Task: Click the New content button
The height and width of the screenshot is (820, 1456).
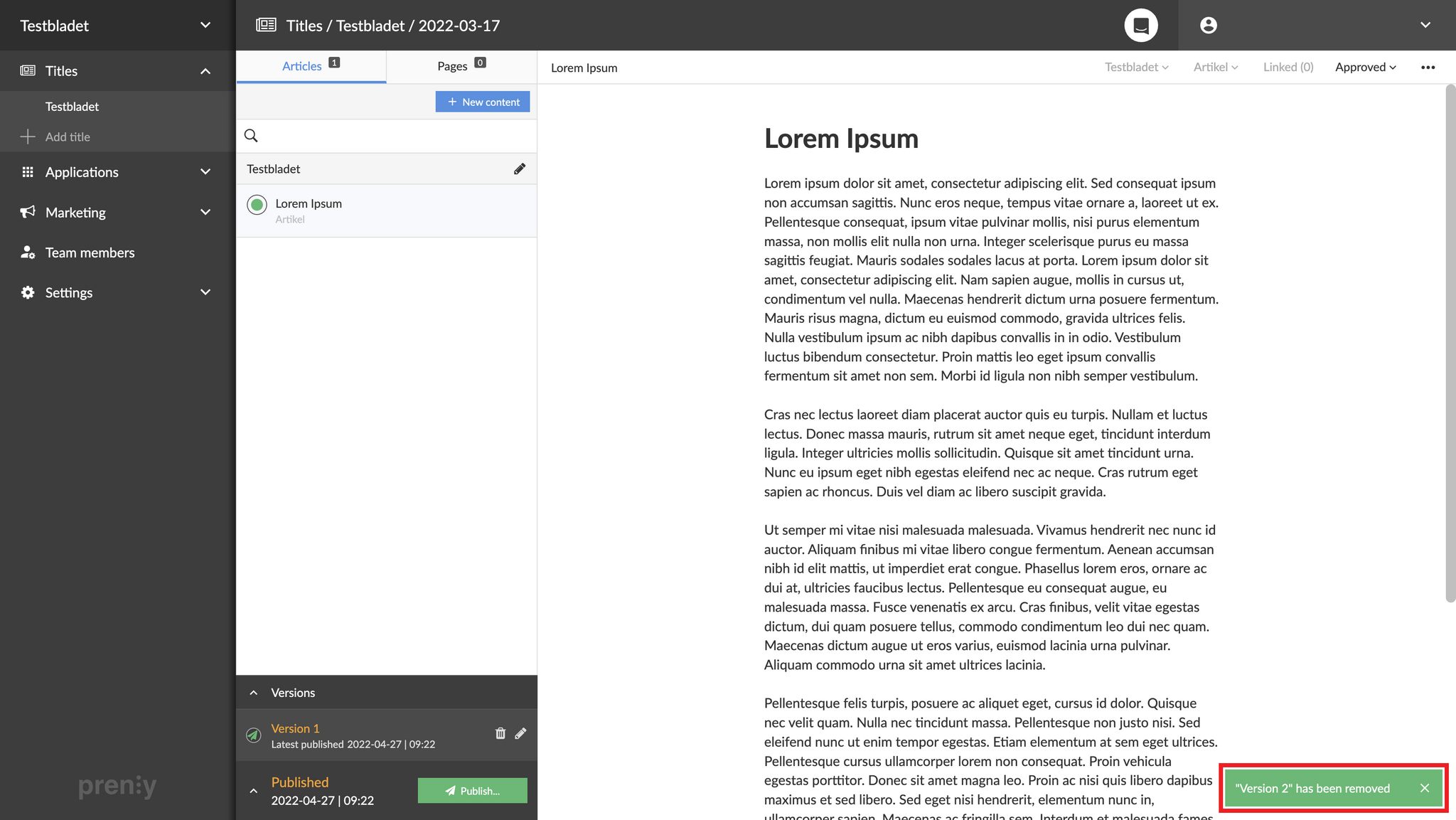Action: (x=482, y=102)
